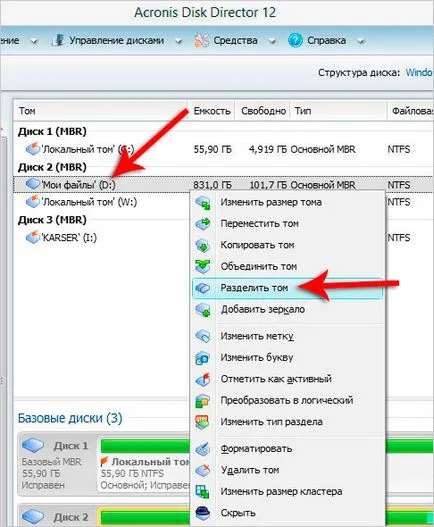Click the green Диск 2 partition bar
434x527 pixels.
point(145,518)
